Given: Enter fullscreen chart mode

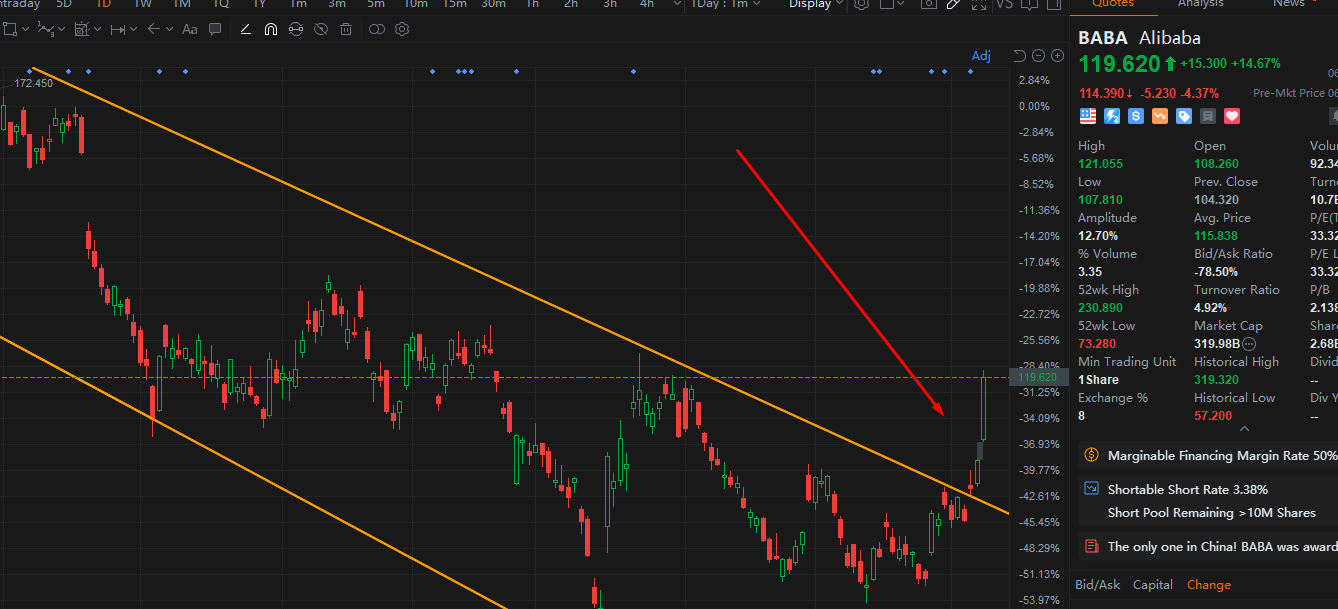Looking at the screenshot, I should click(x=979, y=4).
